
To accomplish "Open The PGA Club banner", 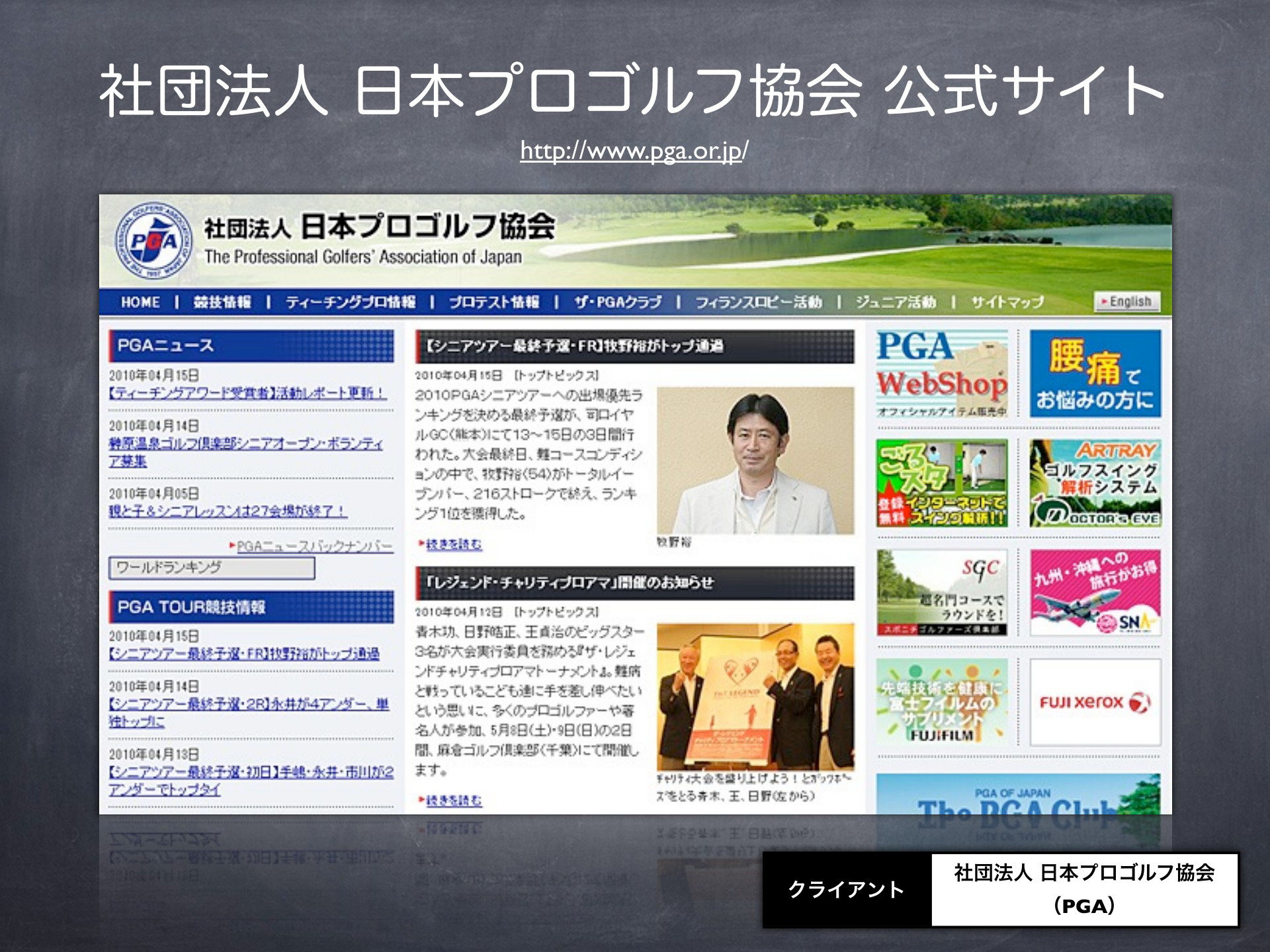I will pos(1019,795).
